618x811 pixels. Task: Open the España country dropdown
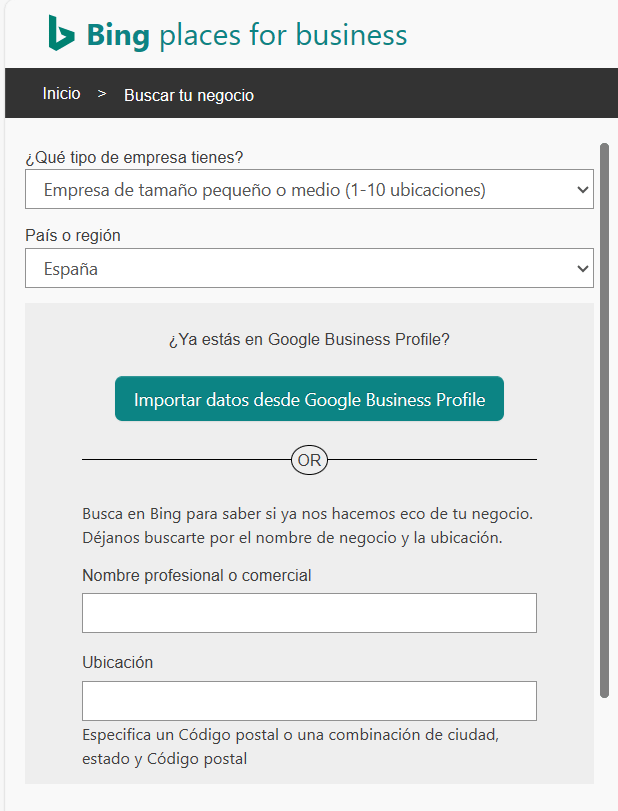[309, 268]
